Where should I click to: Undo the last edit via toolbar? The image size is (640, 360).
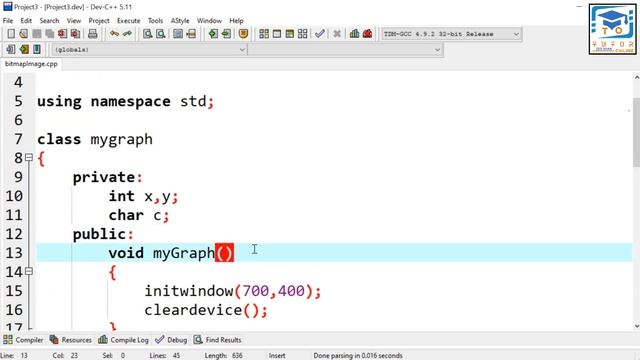[x=114, y=34]
